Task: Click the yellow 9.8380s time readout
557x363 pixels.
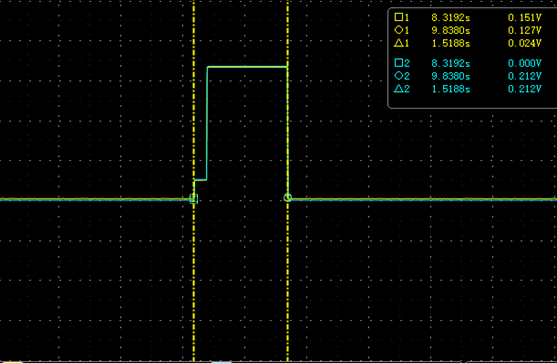Action: (x=451, y=31)
